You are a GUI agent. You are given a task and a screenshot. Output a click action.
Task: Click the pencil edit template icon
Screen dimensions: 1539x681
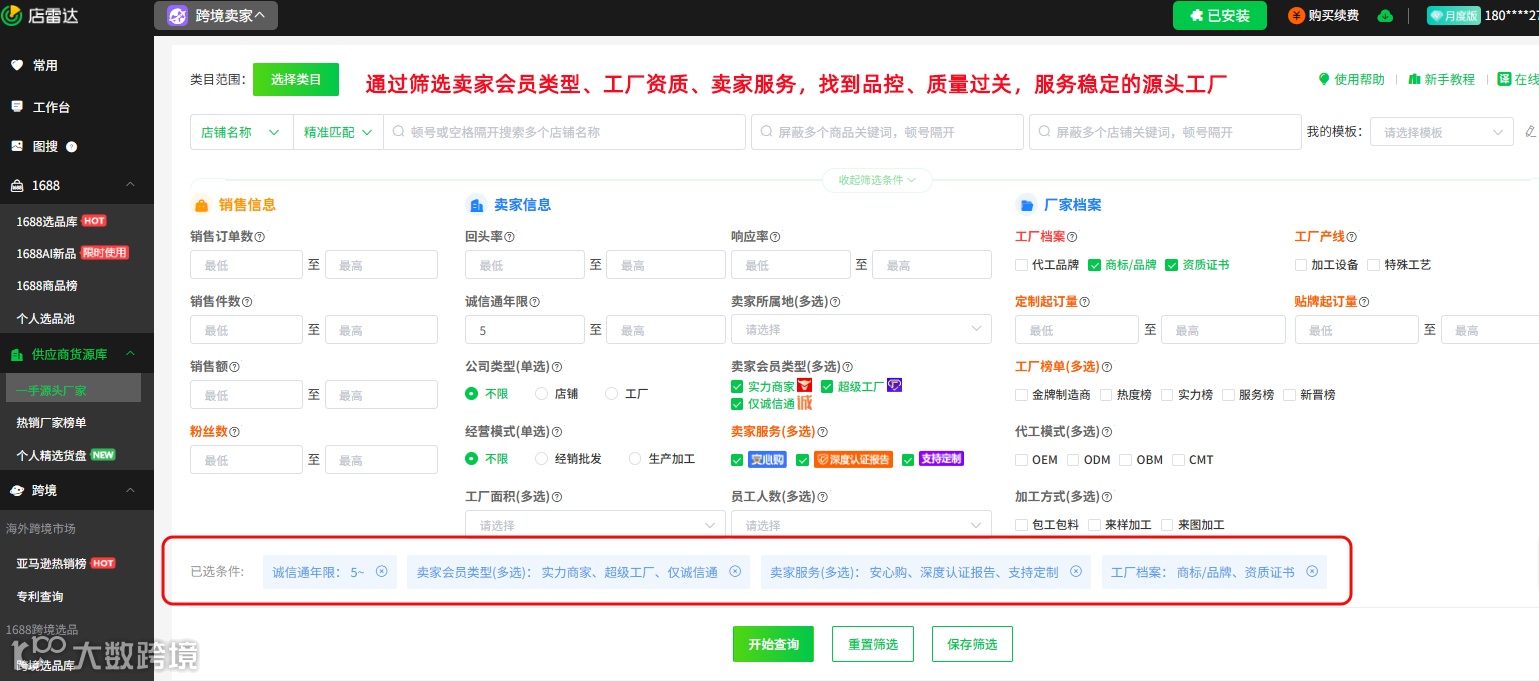tap(1530, 132)
